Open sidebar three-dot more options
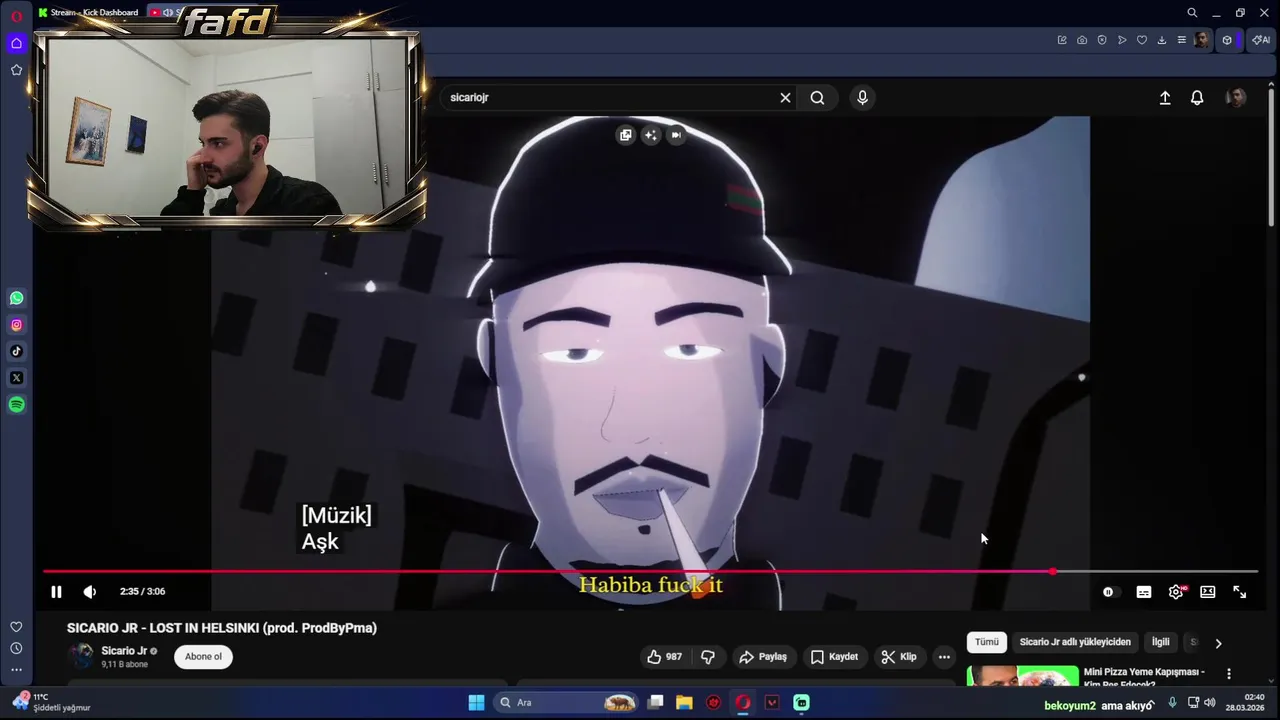This screenshot has height=720, width=1280. coord(16,670)
